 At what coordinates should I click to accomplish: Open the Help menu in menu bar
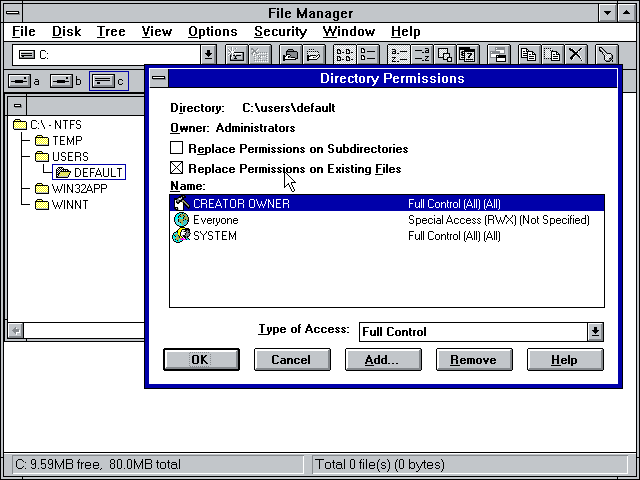pos(405,31)
